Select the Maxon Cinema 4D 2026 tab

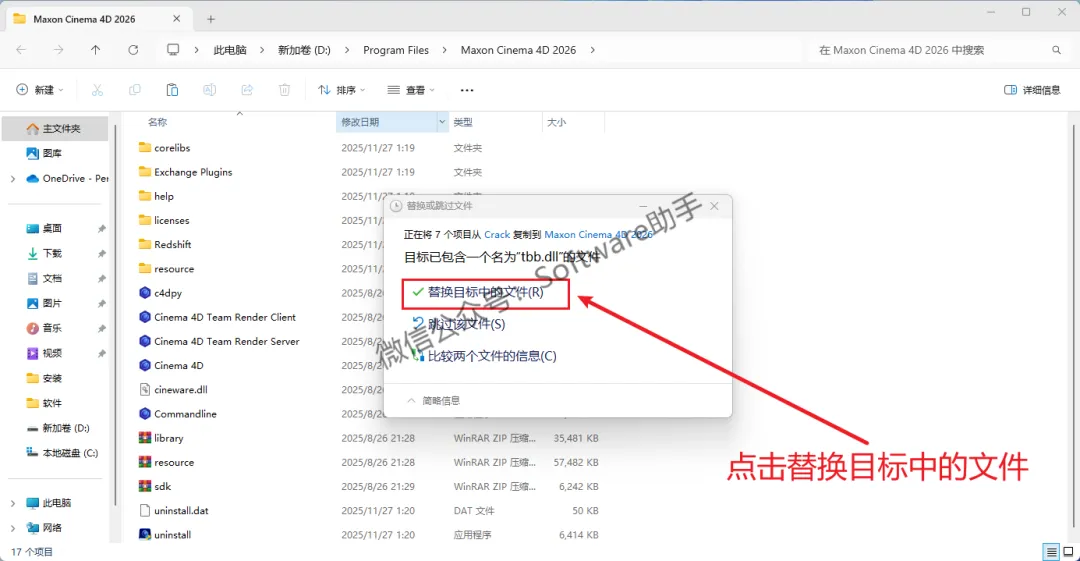tap(96, 19)
